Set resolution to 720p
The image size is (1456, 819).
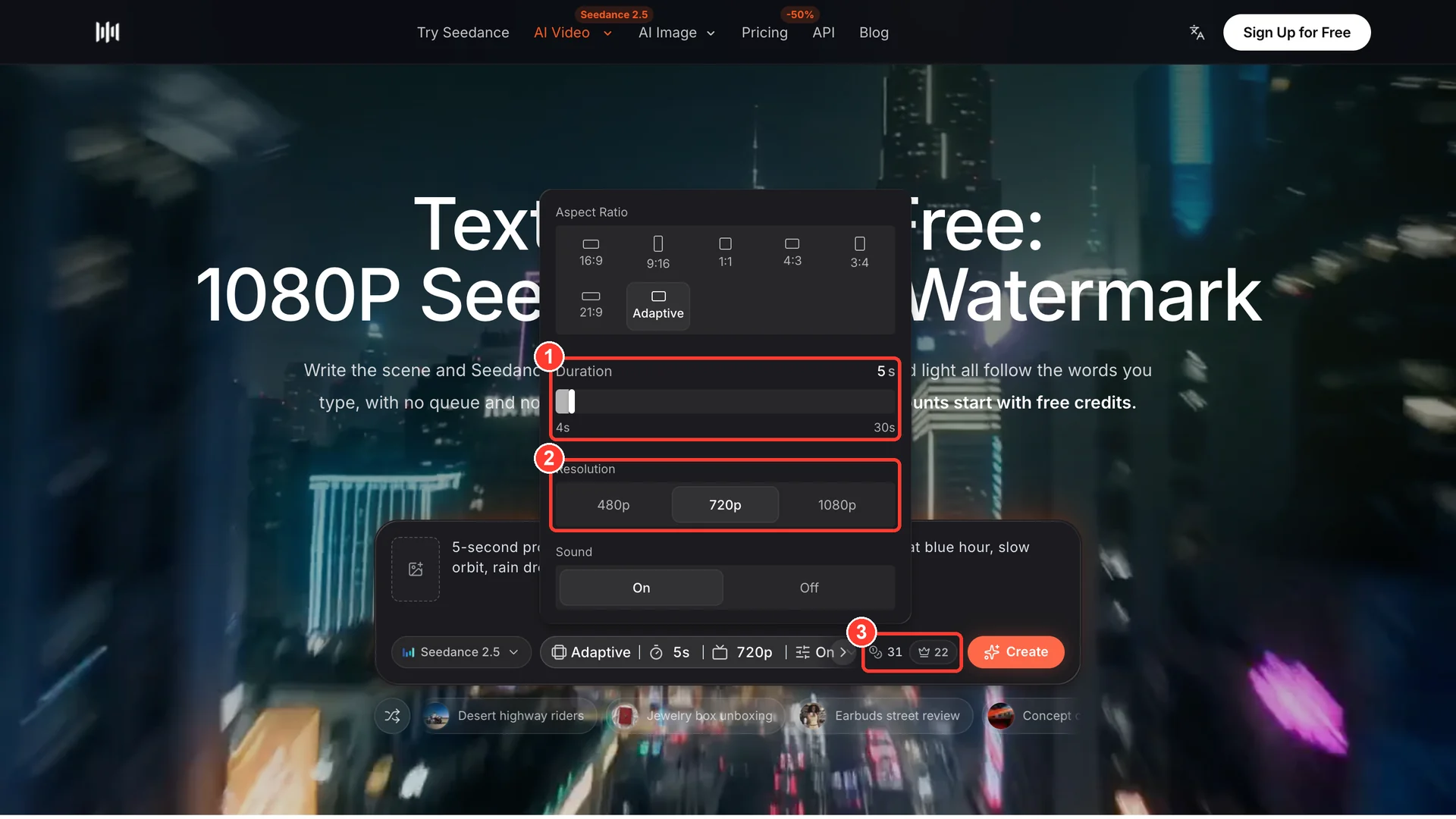coord(725,505)
